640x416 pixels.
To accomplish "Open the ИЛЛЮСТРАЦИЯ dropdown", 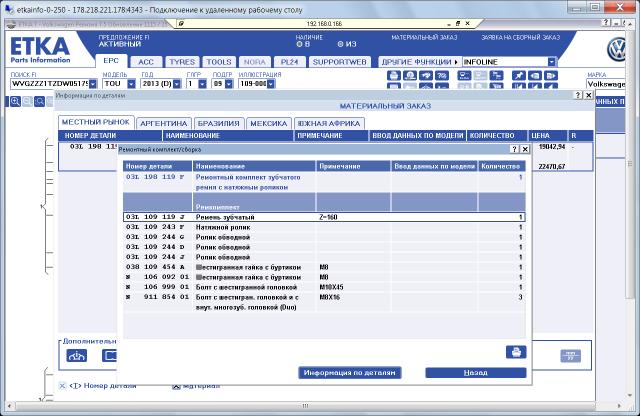I will (271, 84).
